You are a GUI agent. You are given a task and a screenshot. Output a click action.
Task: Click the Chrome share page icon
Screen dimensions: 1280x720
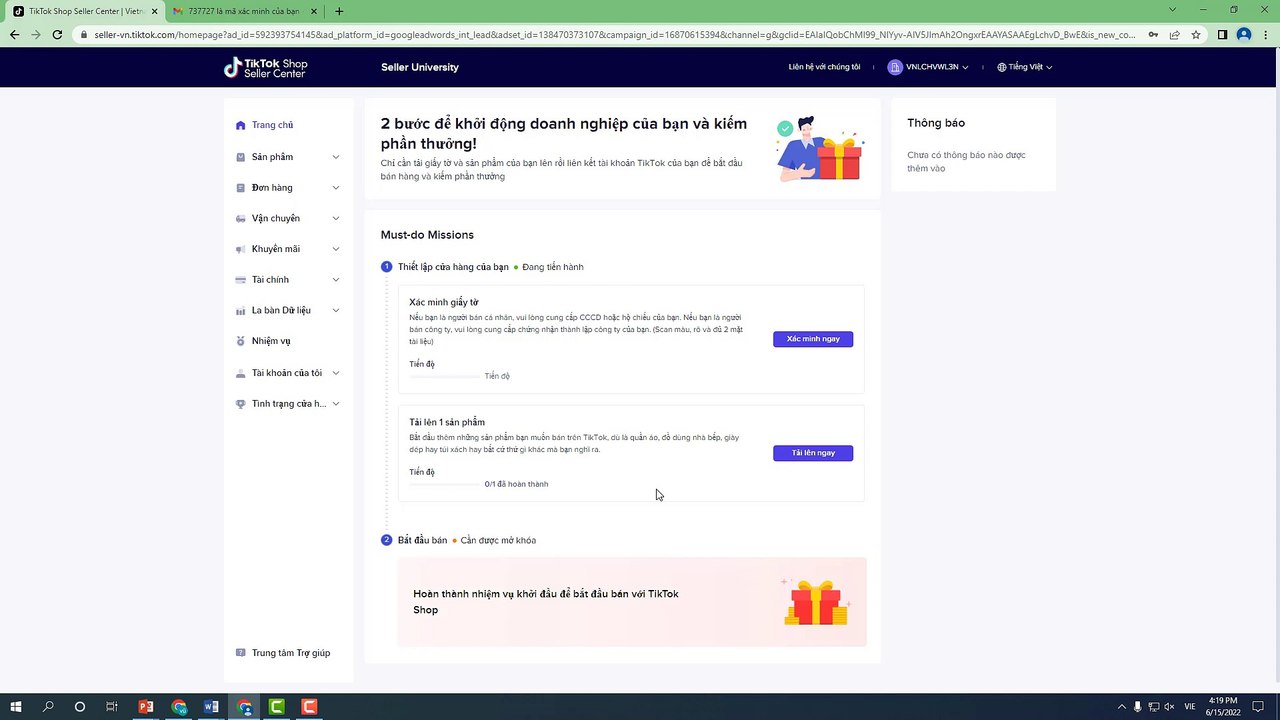(x=1174, y=35)
